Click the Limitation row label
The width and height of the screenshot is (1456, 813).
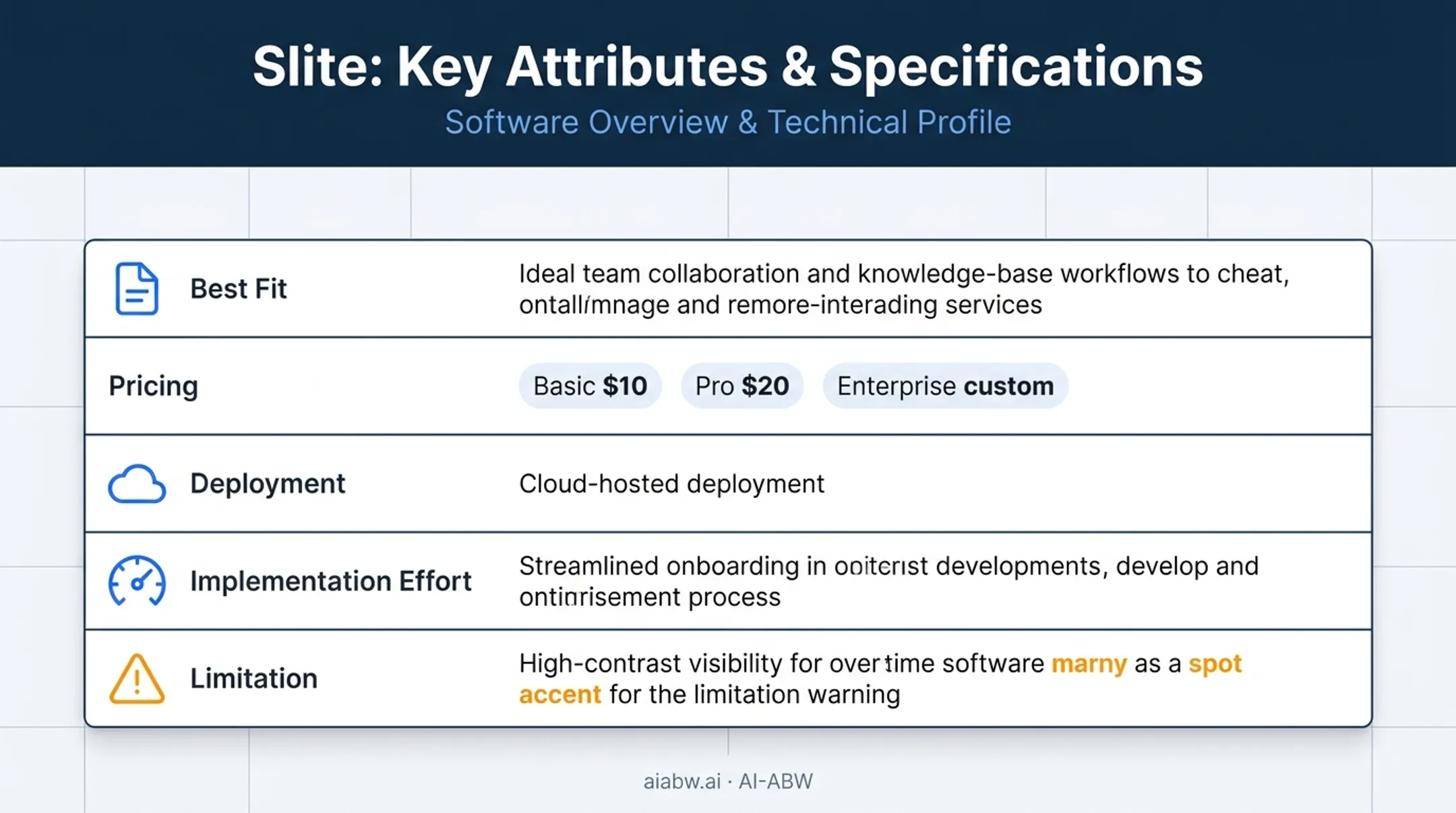tap(253, 678)
